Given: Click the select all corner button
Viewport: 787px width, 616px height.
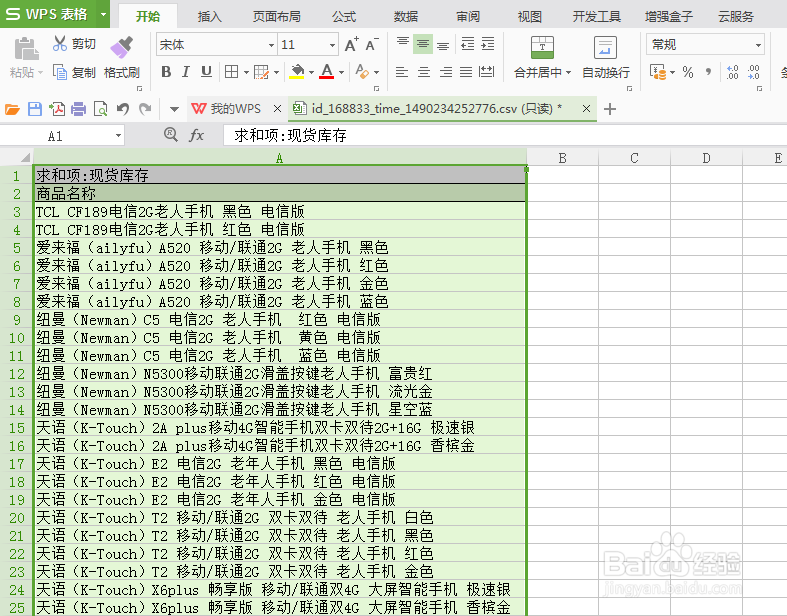Looking at the screenshot, I should point(17,158).
